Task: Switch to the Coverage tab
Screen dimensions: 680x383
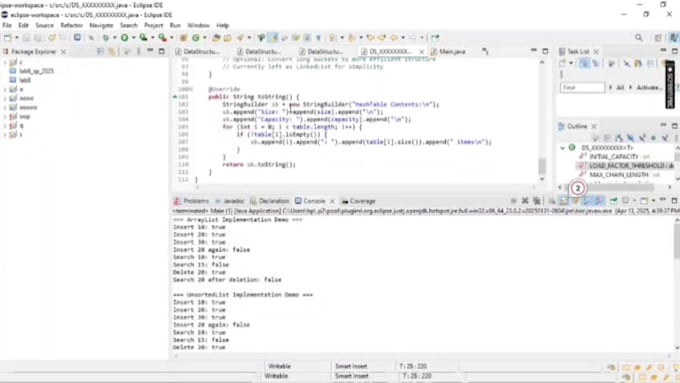Action: click(x=358, y=201)
